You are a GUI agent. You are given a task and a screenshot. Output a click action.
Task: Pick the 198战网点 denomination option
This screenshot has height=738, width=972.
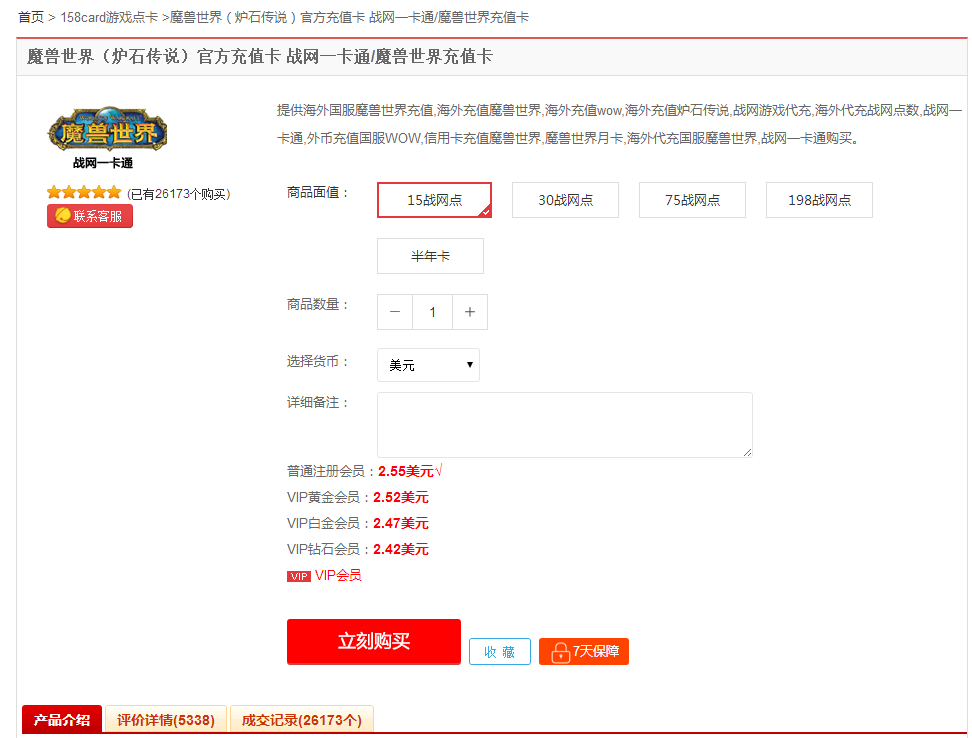pyautogui.click(x=819, y=200)
